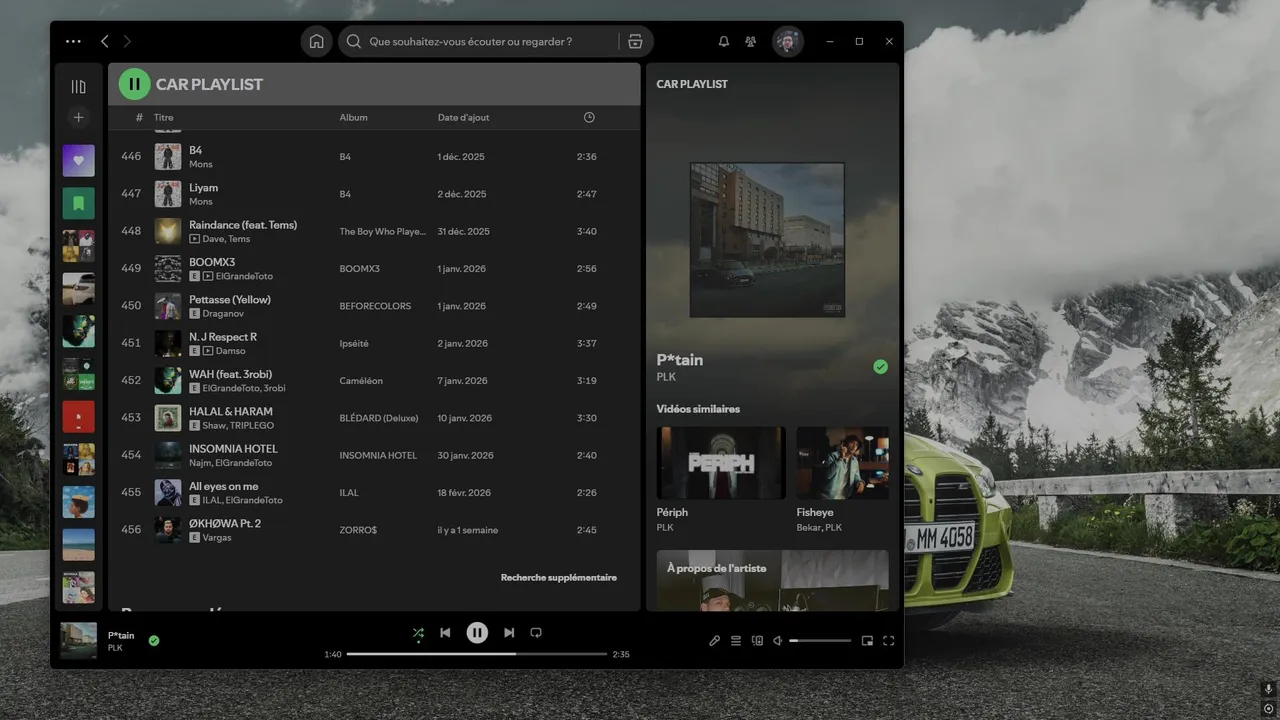Create a playlist with the plus button
Viewport: 1280px width, 720px height.
(79, 117)
